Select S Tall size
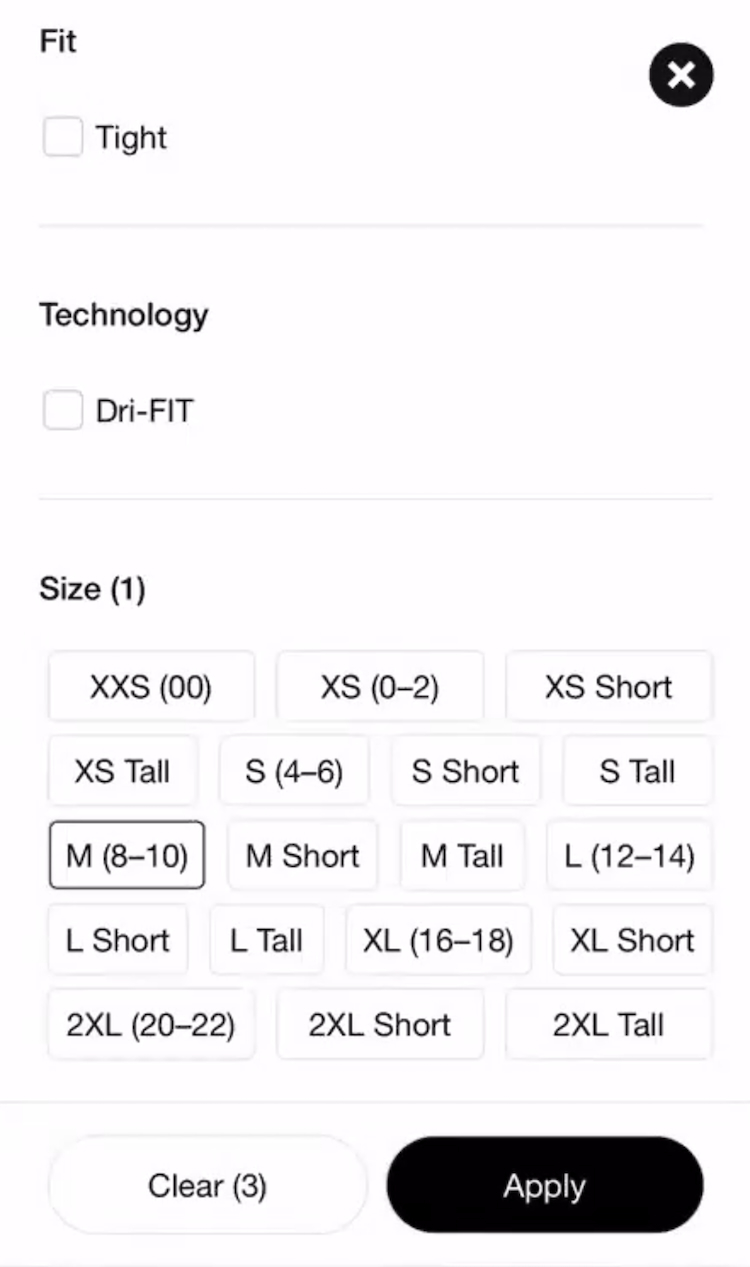 pyautogui.click(x=637, y=771)
